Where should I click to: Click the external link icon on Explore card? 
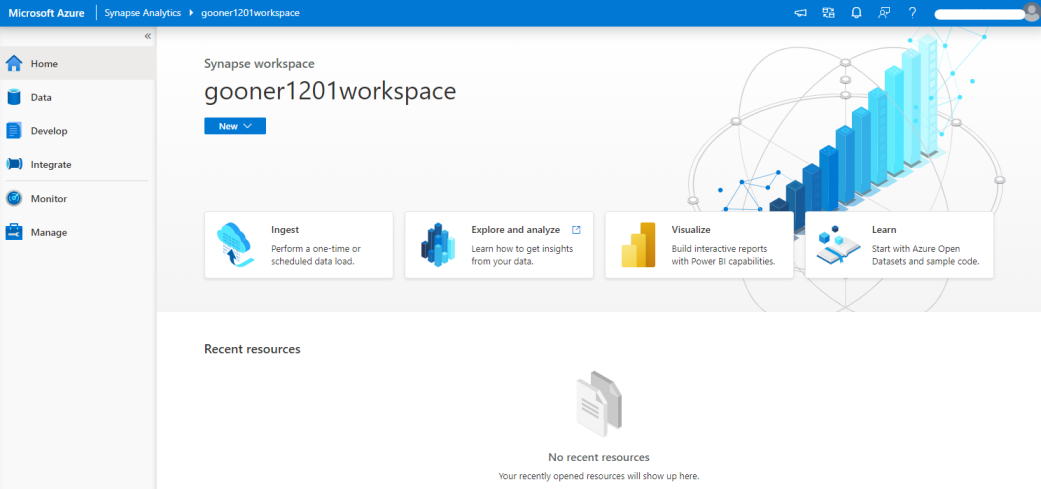[x=576, y=230]
